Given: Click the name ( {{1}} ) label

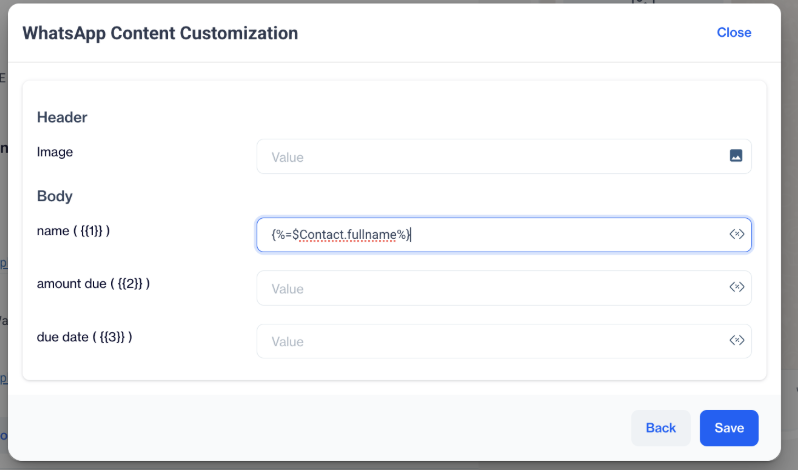Looking at the screenshot, I should click(x=73, y=230).
